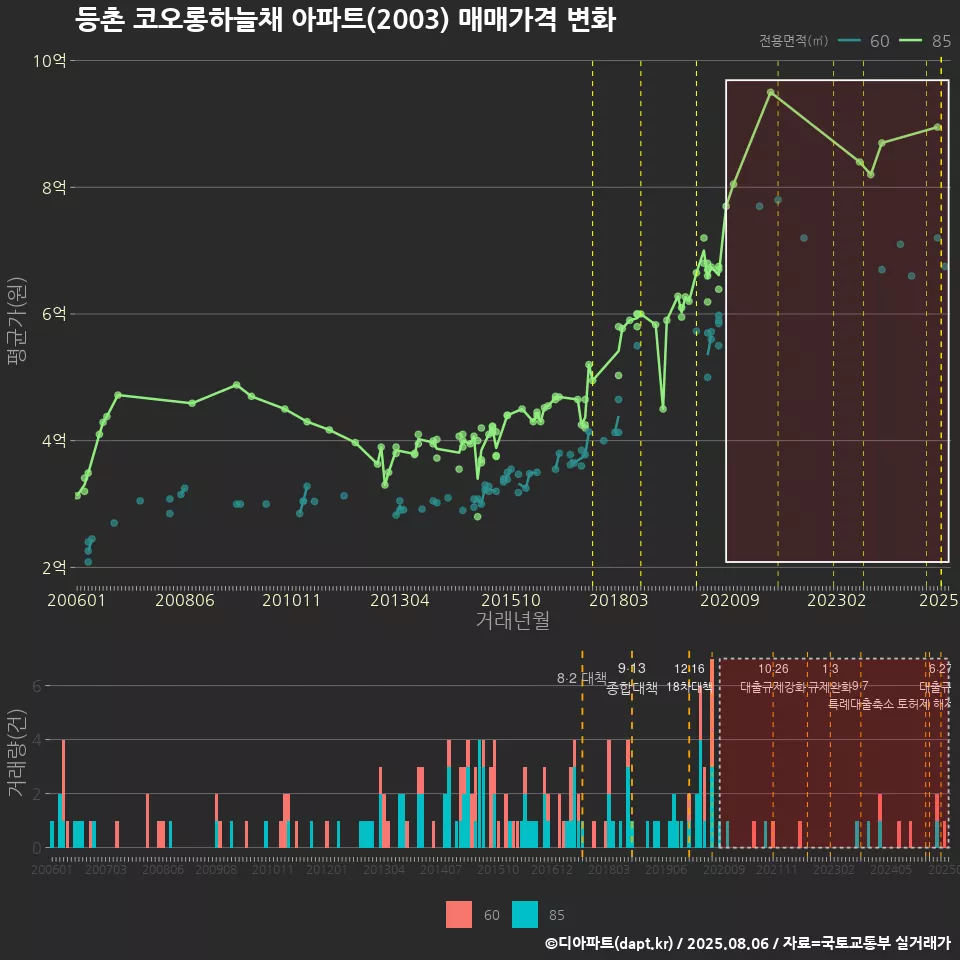This screenshot has height=960, width=960.
Task: Click '201906' on the volume chart axis
Action: pyautogui.click(x=666, y=869)
